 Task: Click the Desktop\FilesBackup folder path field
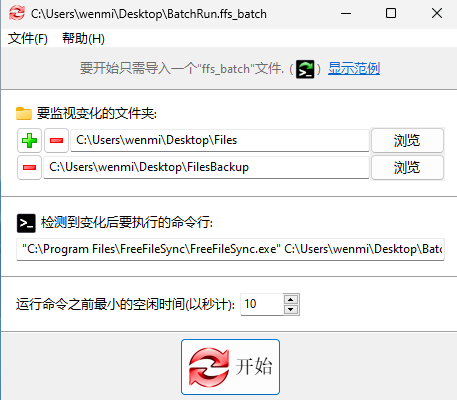206,167
